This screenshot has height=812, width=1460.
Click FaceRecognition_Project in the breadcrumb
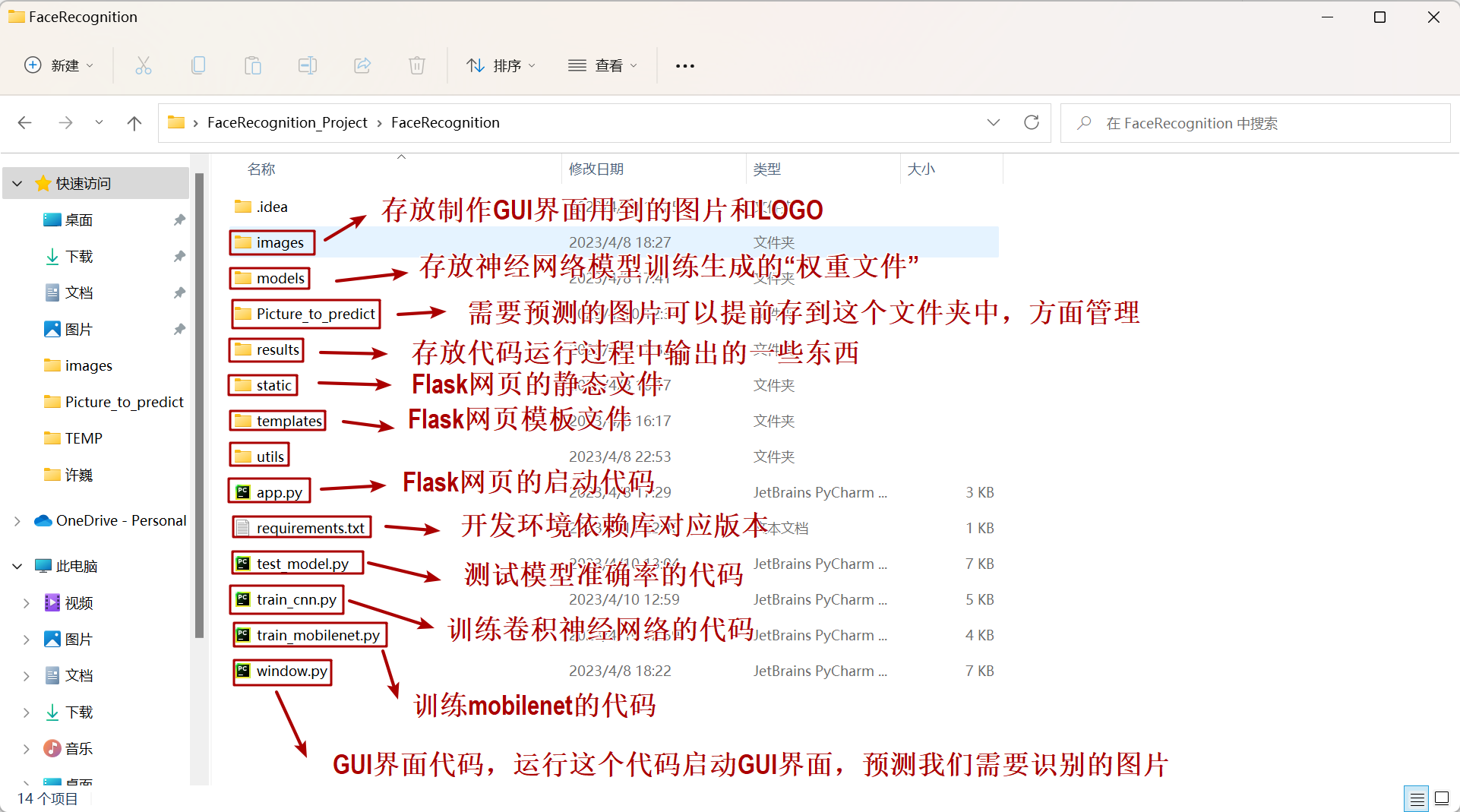(287, 122)
